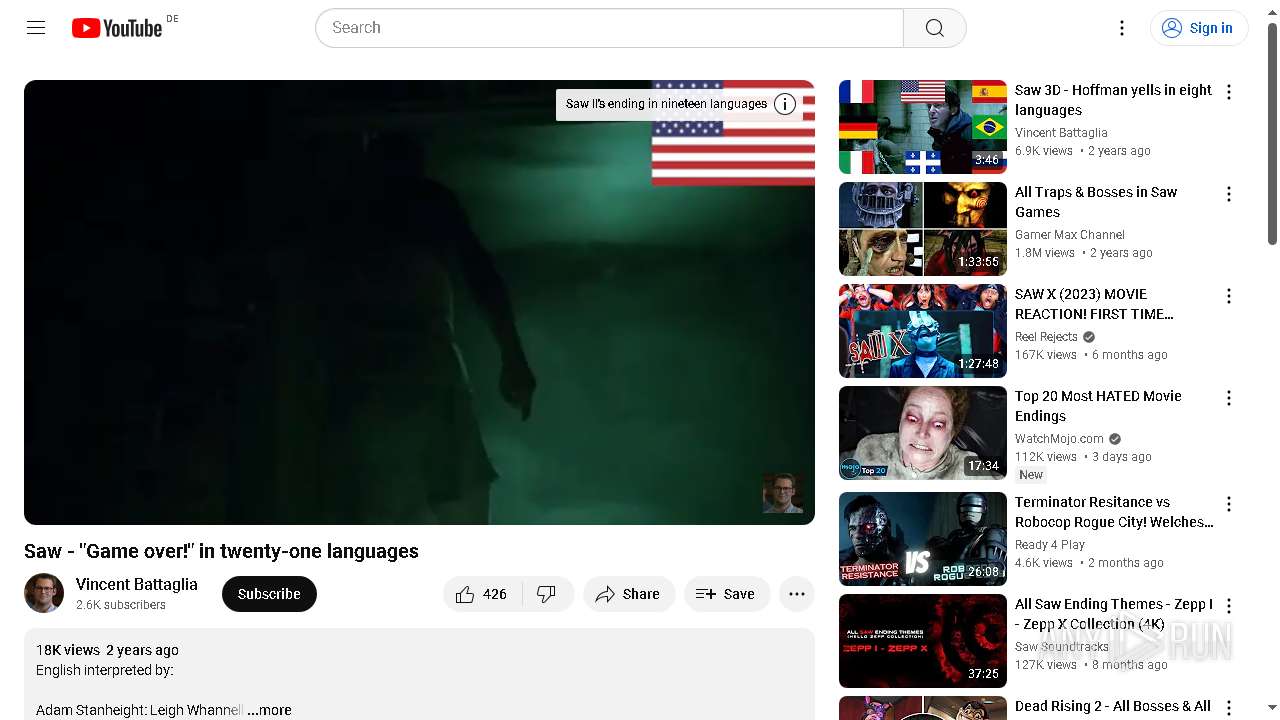Share this video
The height and width of the screenshot is (720, 1280).
click(628, 594)
